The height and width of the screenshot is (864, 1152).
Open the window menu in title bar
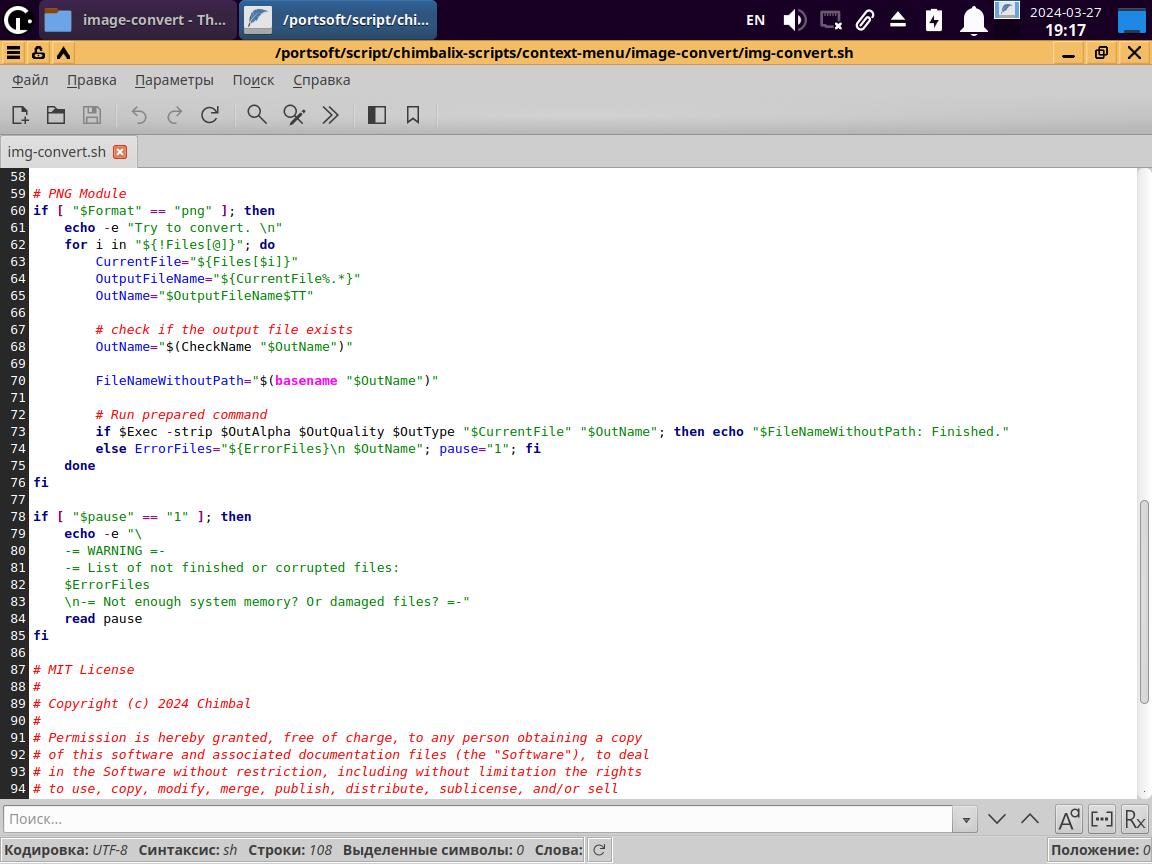point(13,53)
